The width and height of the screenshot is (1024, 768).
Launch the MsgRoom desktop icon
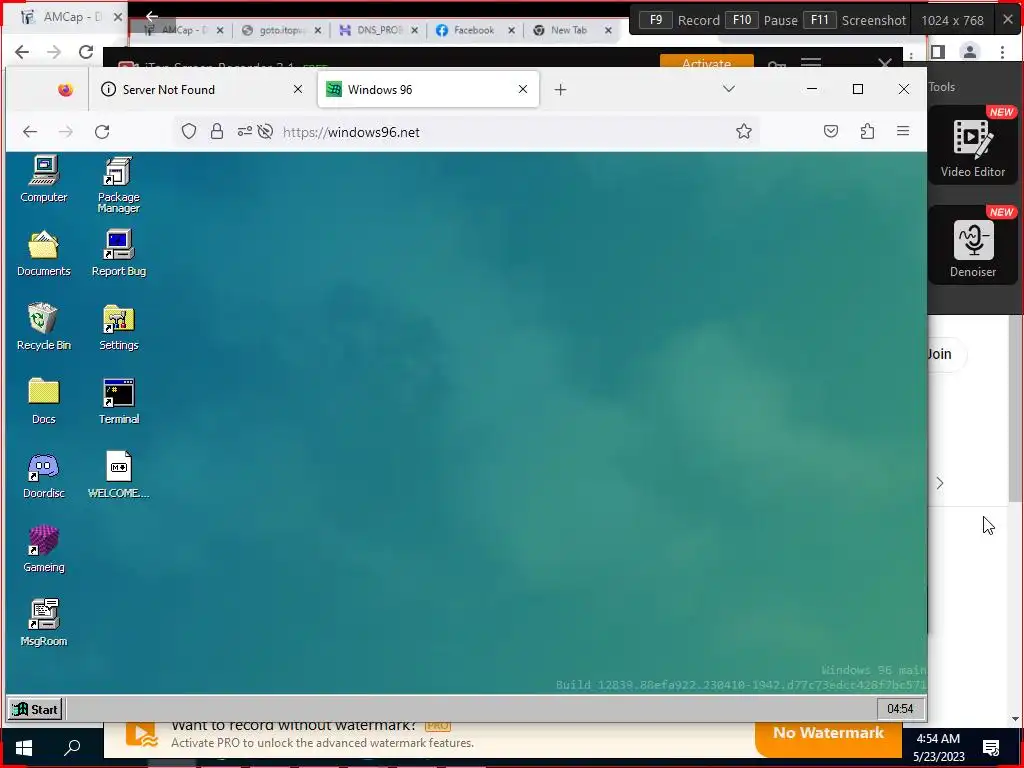pos(43,623)
